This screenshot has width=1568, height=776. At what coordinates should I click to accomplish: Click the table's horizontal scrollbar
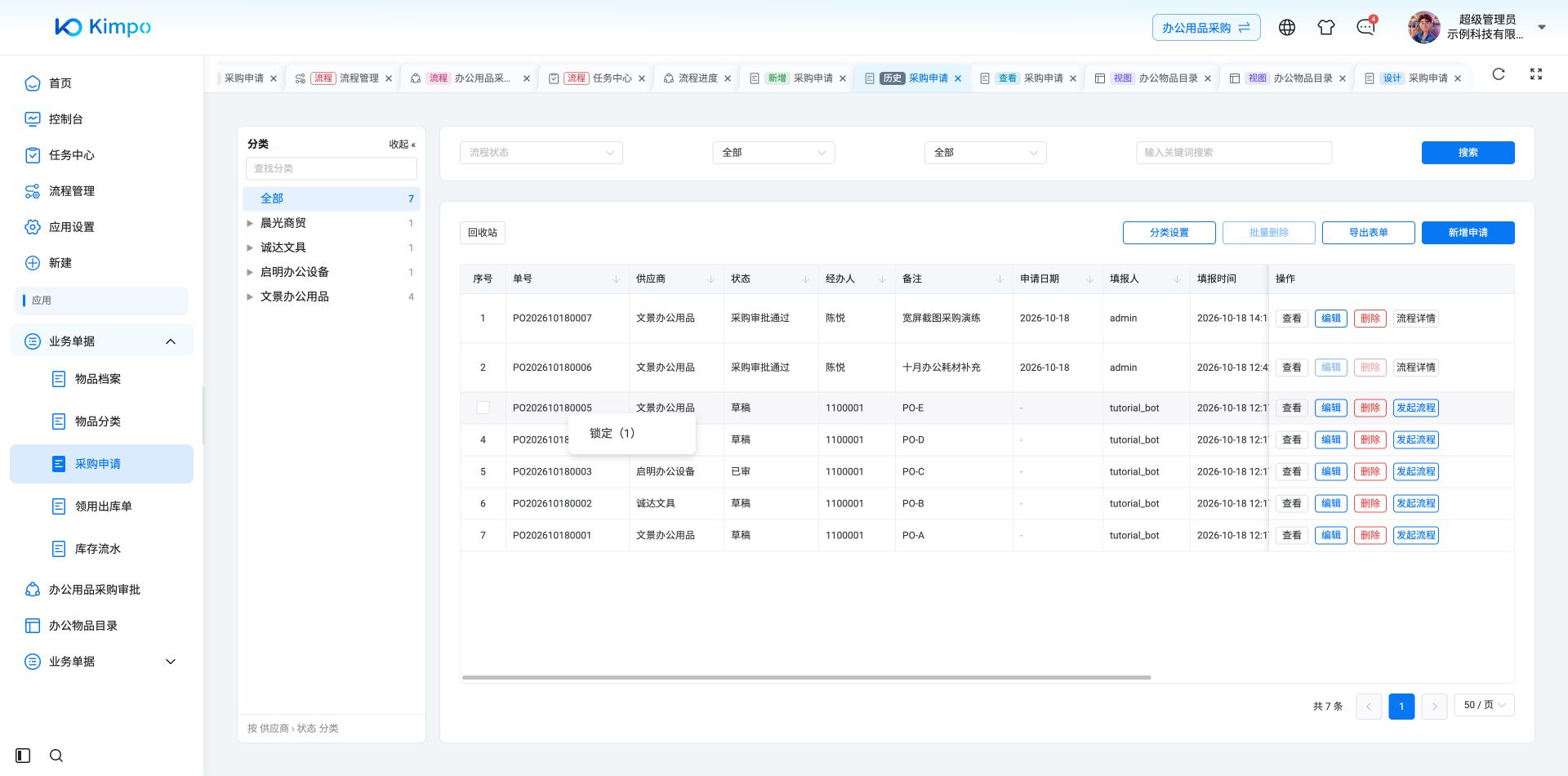click(806, 677)
